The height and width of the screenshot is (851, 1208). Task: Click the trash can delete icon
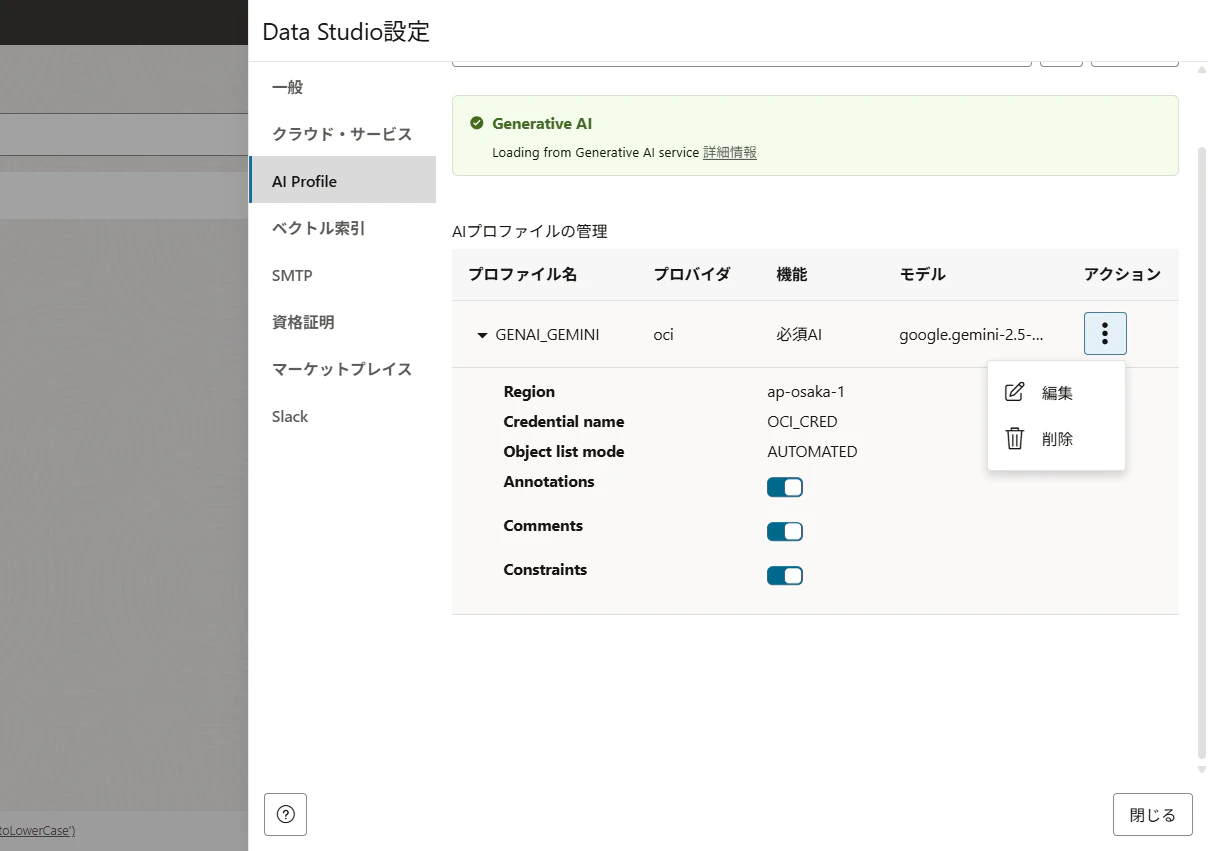[x=1014, y=438]
